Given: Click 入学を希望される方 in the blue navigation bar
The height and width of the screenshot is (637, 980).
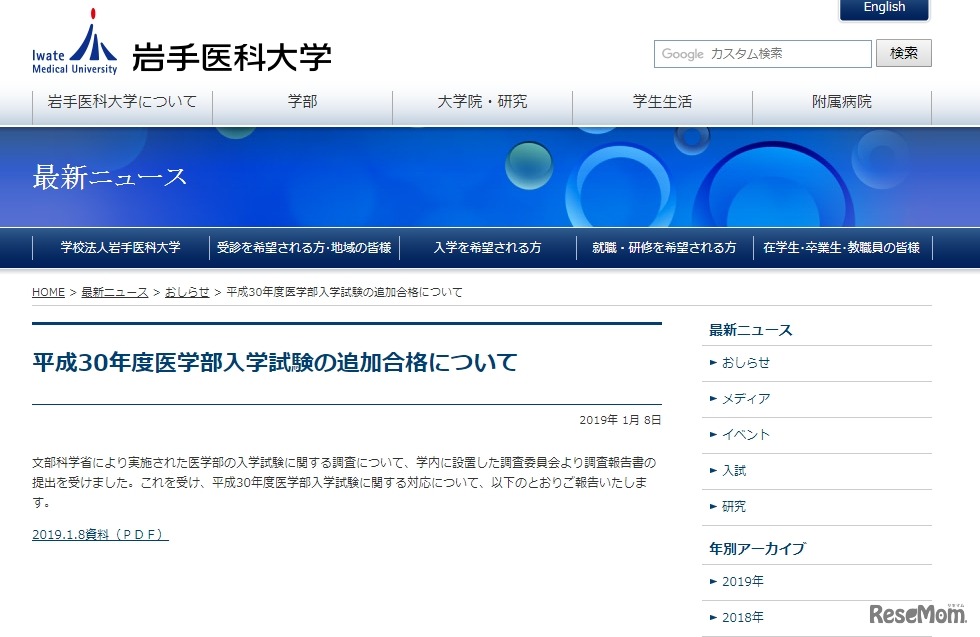Looking at the screenshot, I should [489, 247].
